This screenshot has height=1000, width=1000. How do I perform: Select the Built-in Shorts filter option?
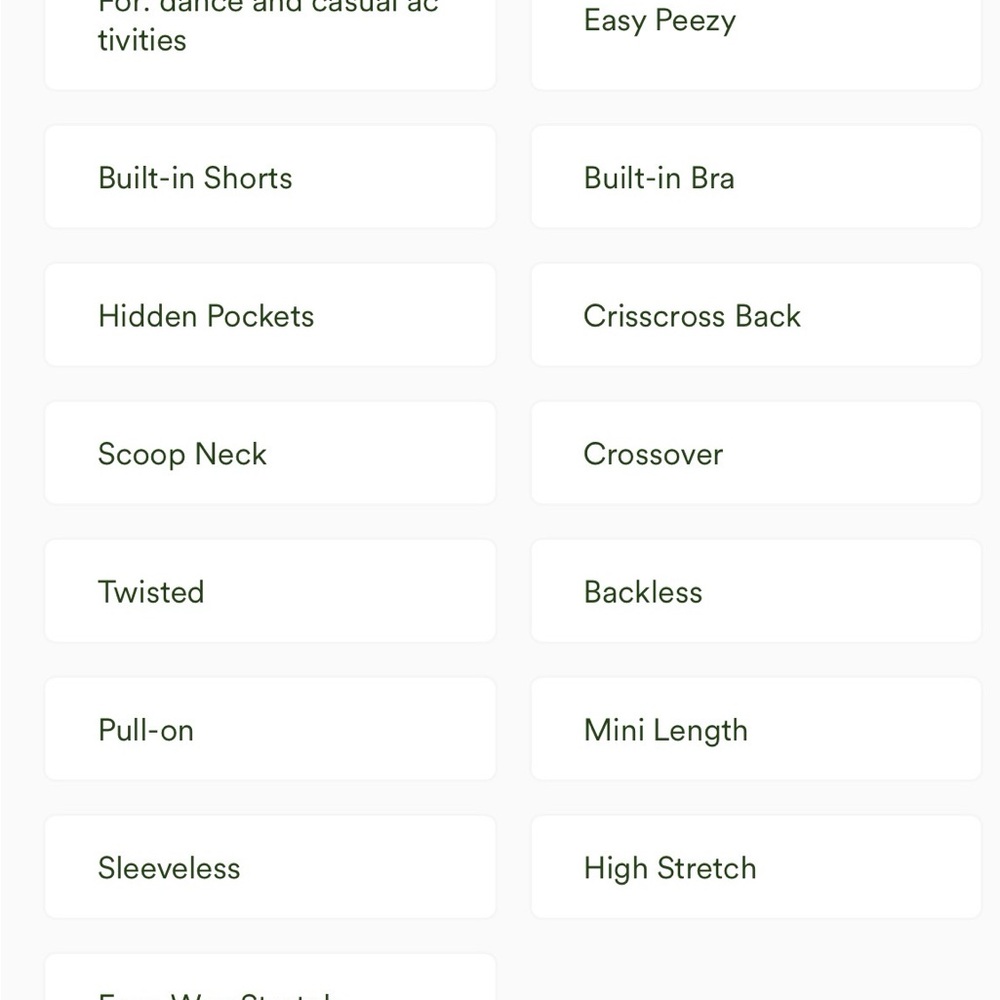pyautogui.click(x=270, y=177)
